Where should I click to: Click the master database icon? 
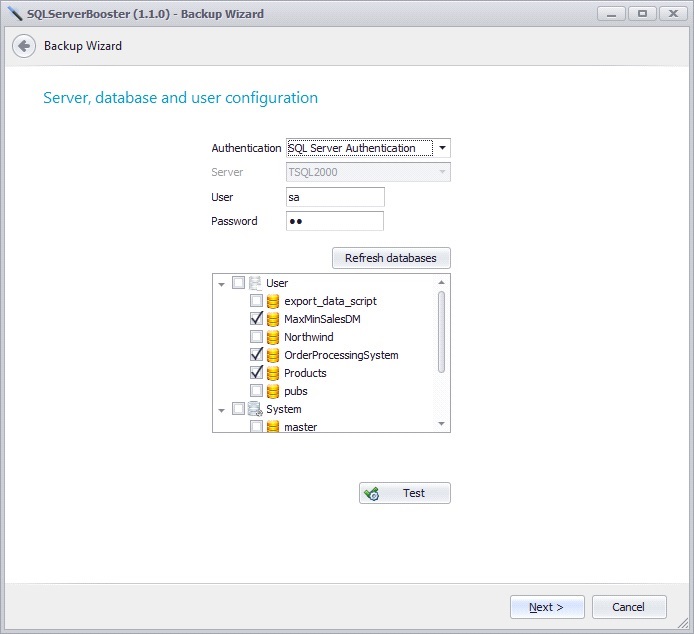coord(273,426)
